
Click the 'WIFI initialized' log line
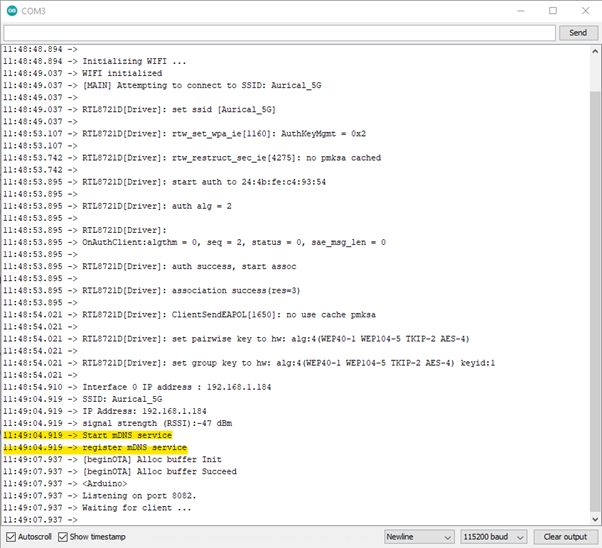point(83,73)
